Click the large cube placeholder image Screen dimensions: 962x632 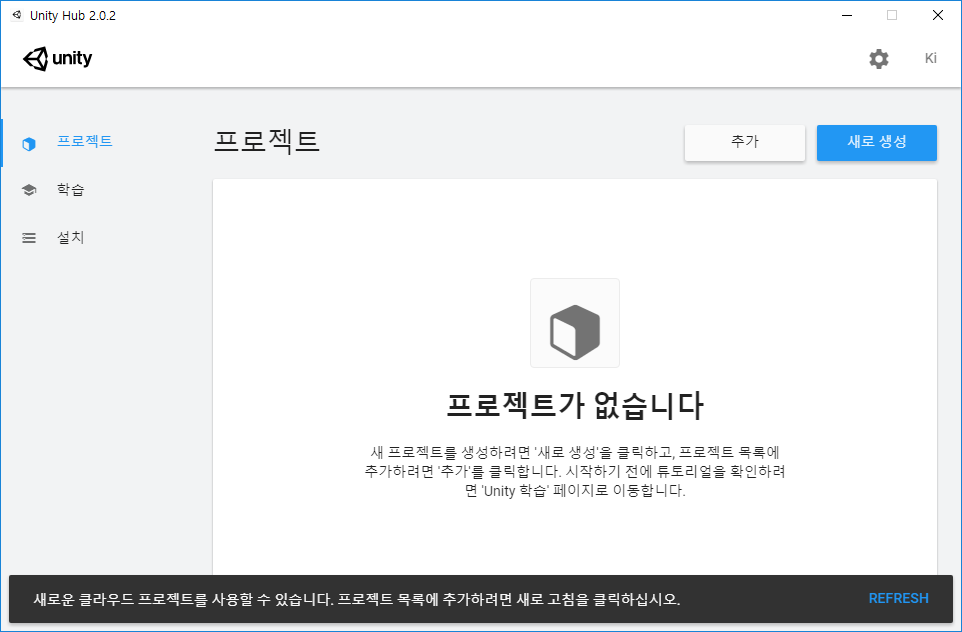coord(575,323)
